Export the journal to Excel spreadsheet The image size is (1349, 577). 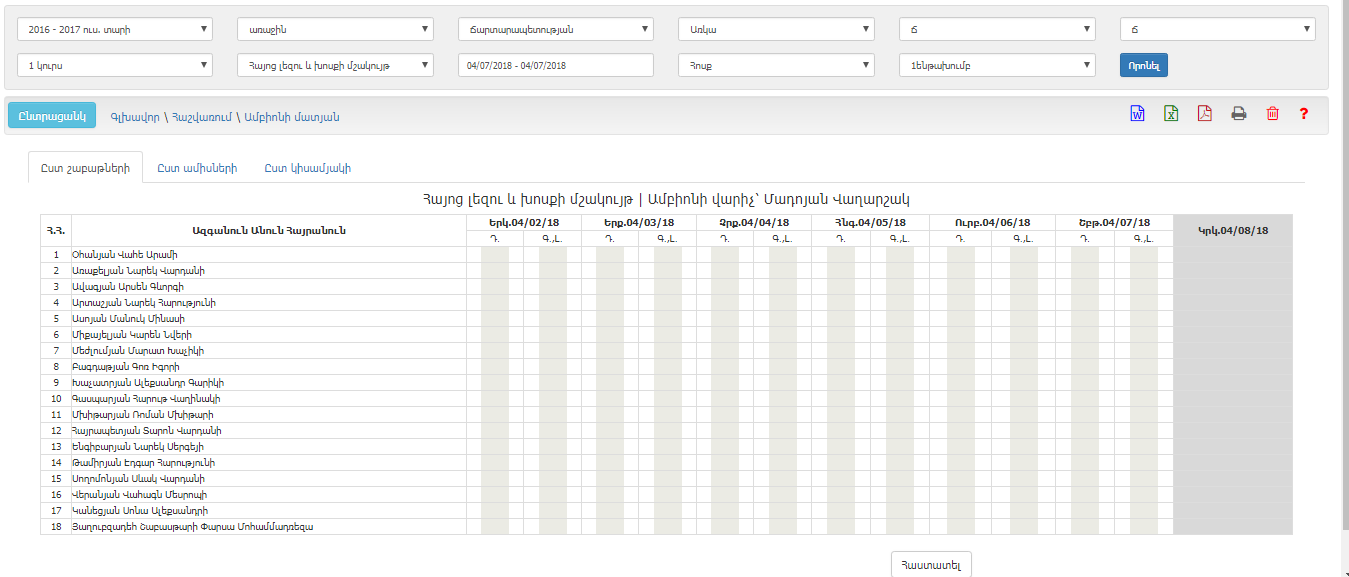pos(1171,114)
